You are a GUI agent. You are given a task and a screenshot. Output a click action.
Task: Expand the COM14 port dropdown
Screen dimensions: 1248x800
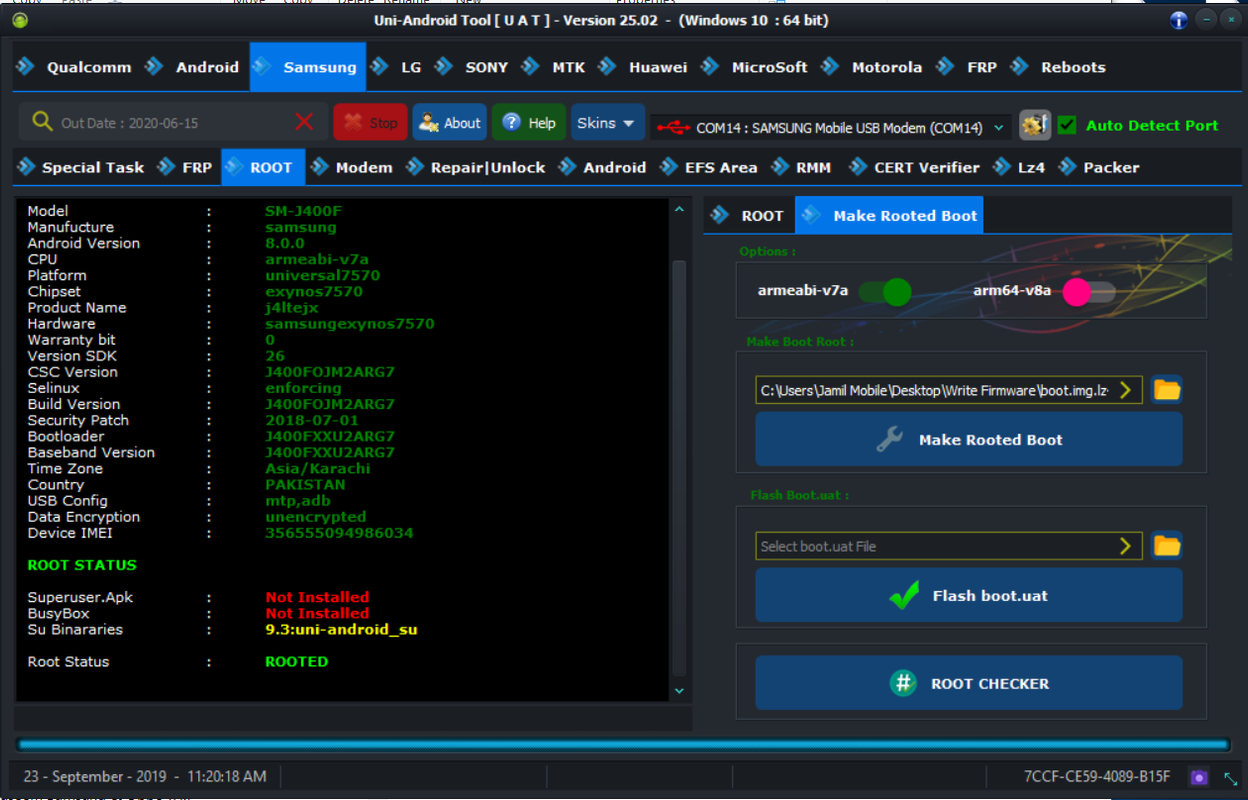999,128
